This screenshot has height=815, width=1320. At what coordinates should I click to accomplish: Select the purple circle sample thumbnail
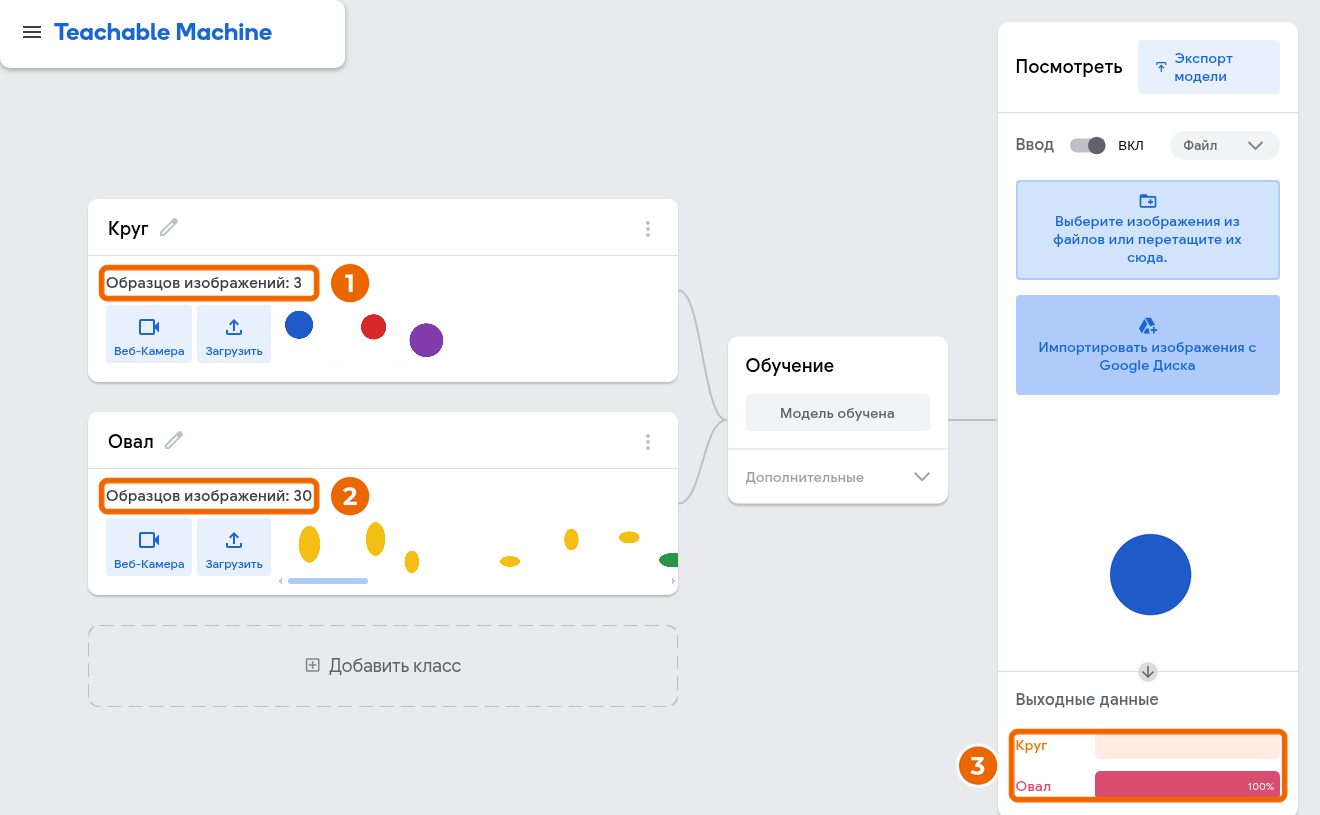click(426, 340)
